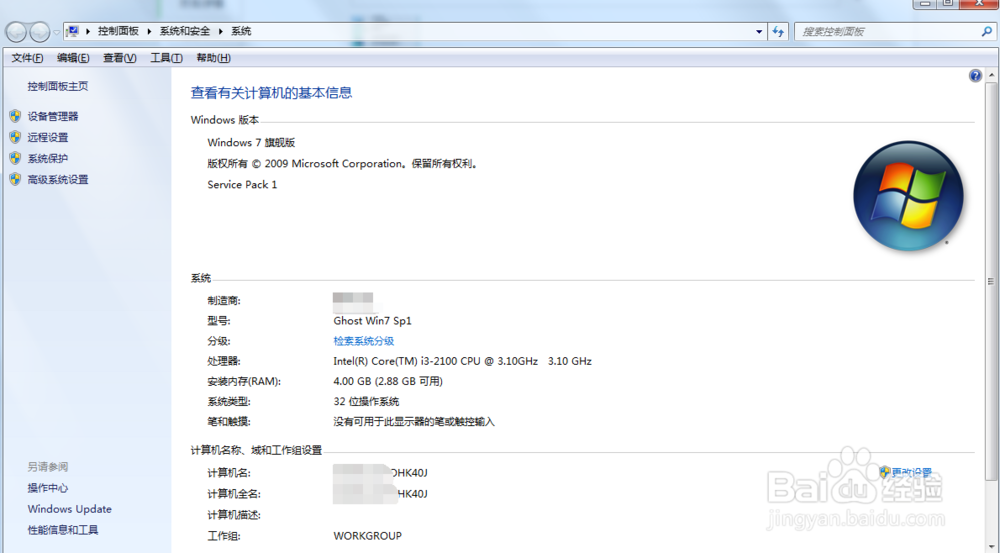1000x553 pixels.
Task: Click the 没有可用于此显示器的笔或触控输入 text
Action: pyautogui.click(x=414, y=422)
